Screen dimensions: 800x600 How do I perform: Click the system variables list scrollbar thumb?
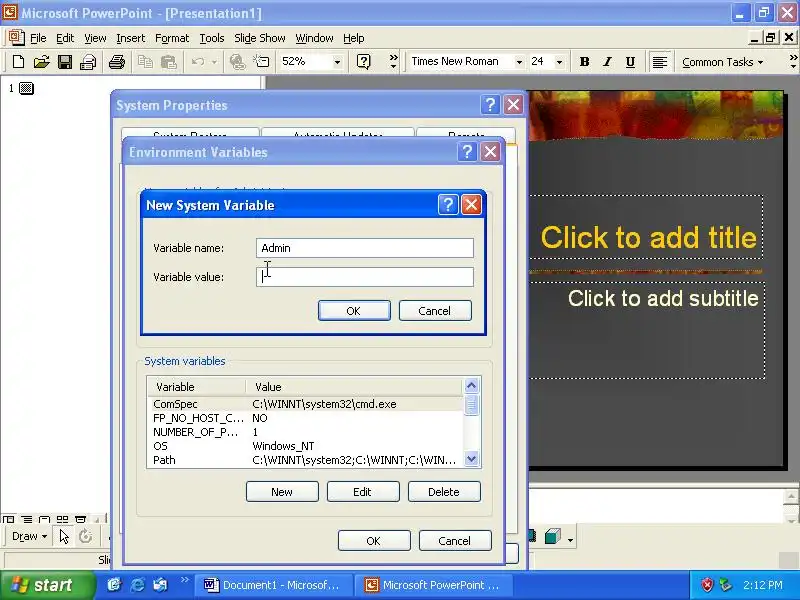(471, 405)
